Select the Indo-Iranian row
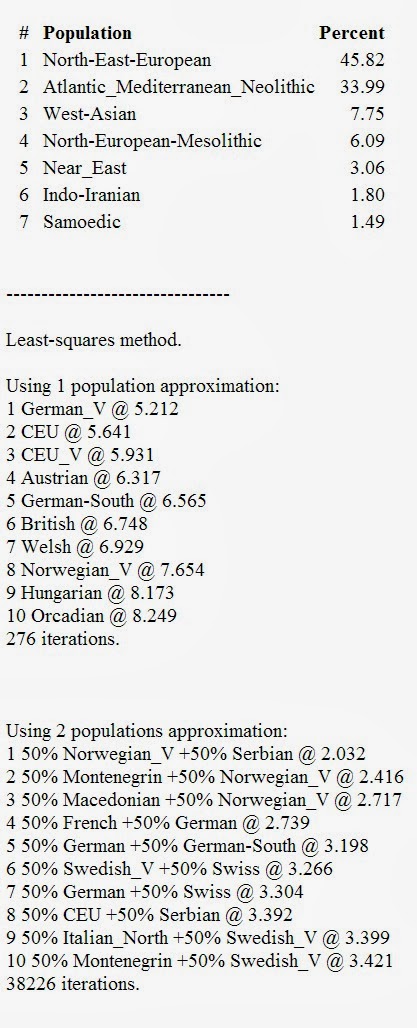417x1028 pixels. click(202, 195)
